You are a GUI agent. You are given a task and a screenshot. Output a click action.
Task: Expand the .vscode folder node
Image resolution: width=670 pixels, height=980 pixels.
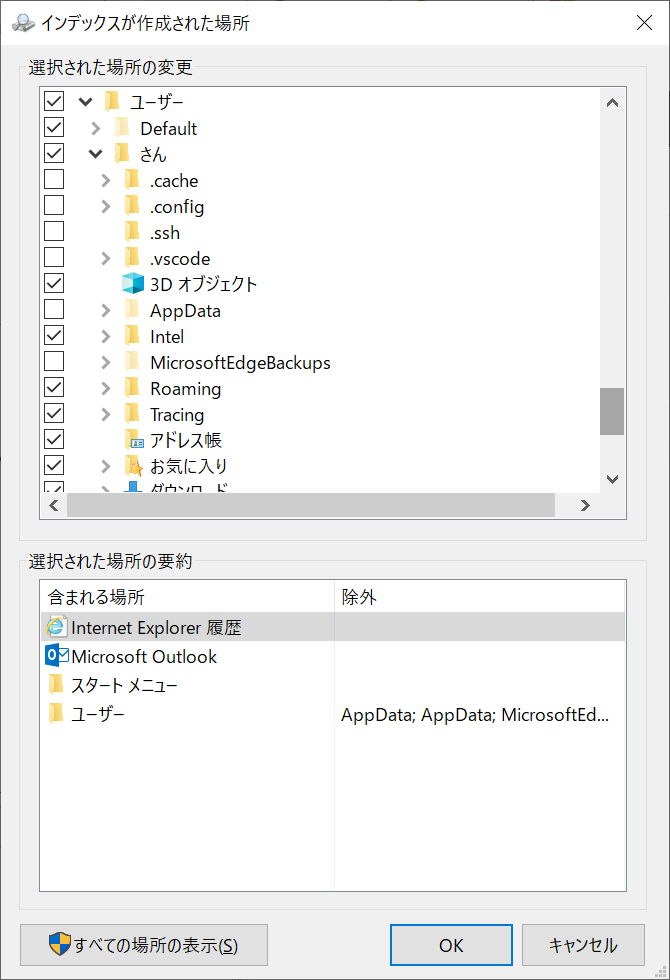click(x=106, y=258)
